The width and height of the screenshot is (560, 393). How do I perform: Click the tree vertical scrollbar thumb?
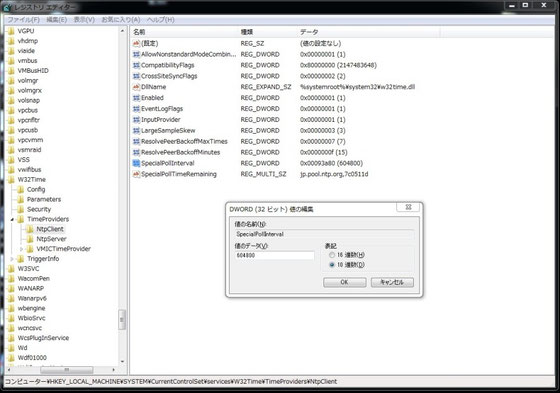click(x=122, y=319)
